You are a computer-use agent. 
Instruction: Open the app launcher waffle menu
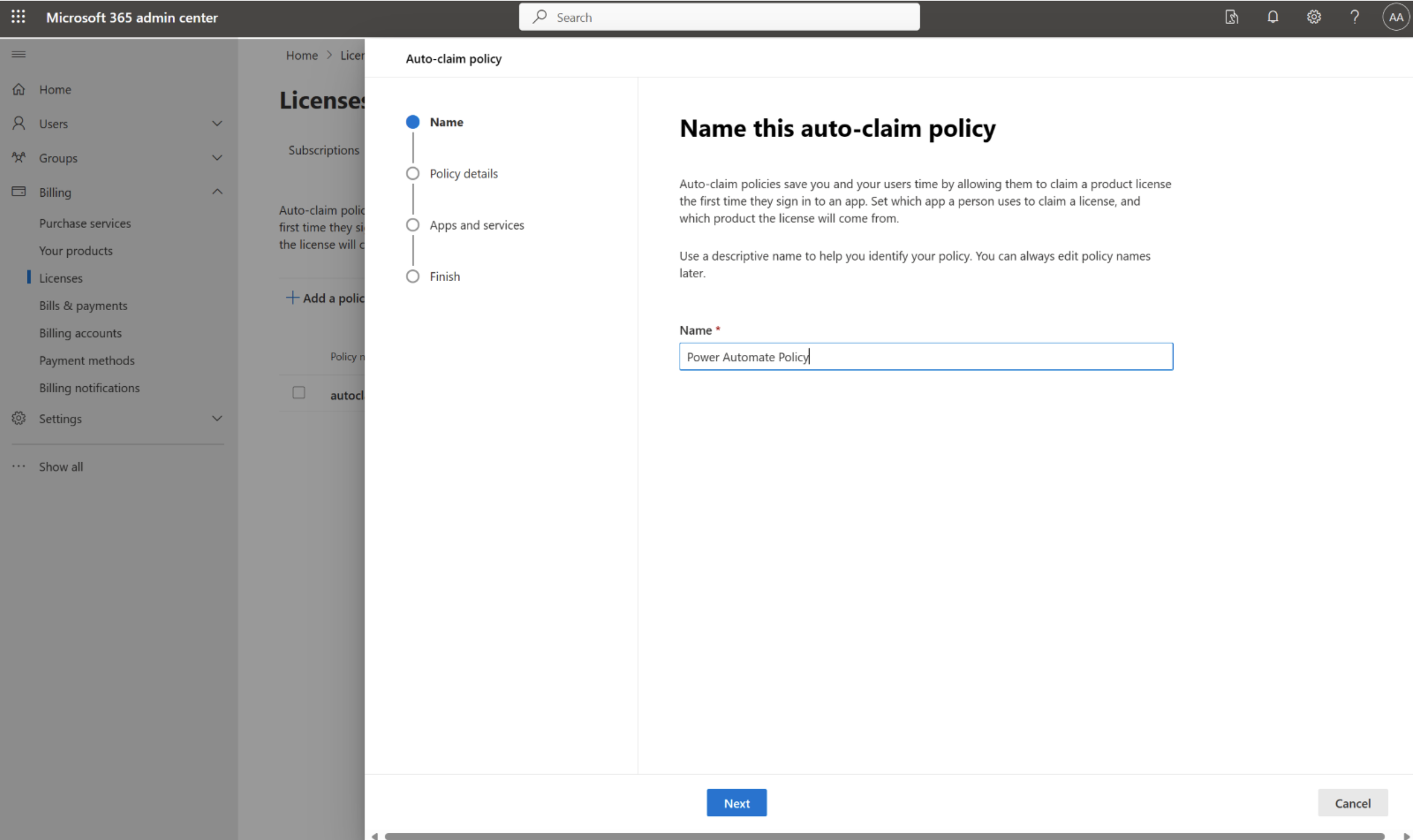point(18,17)
